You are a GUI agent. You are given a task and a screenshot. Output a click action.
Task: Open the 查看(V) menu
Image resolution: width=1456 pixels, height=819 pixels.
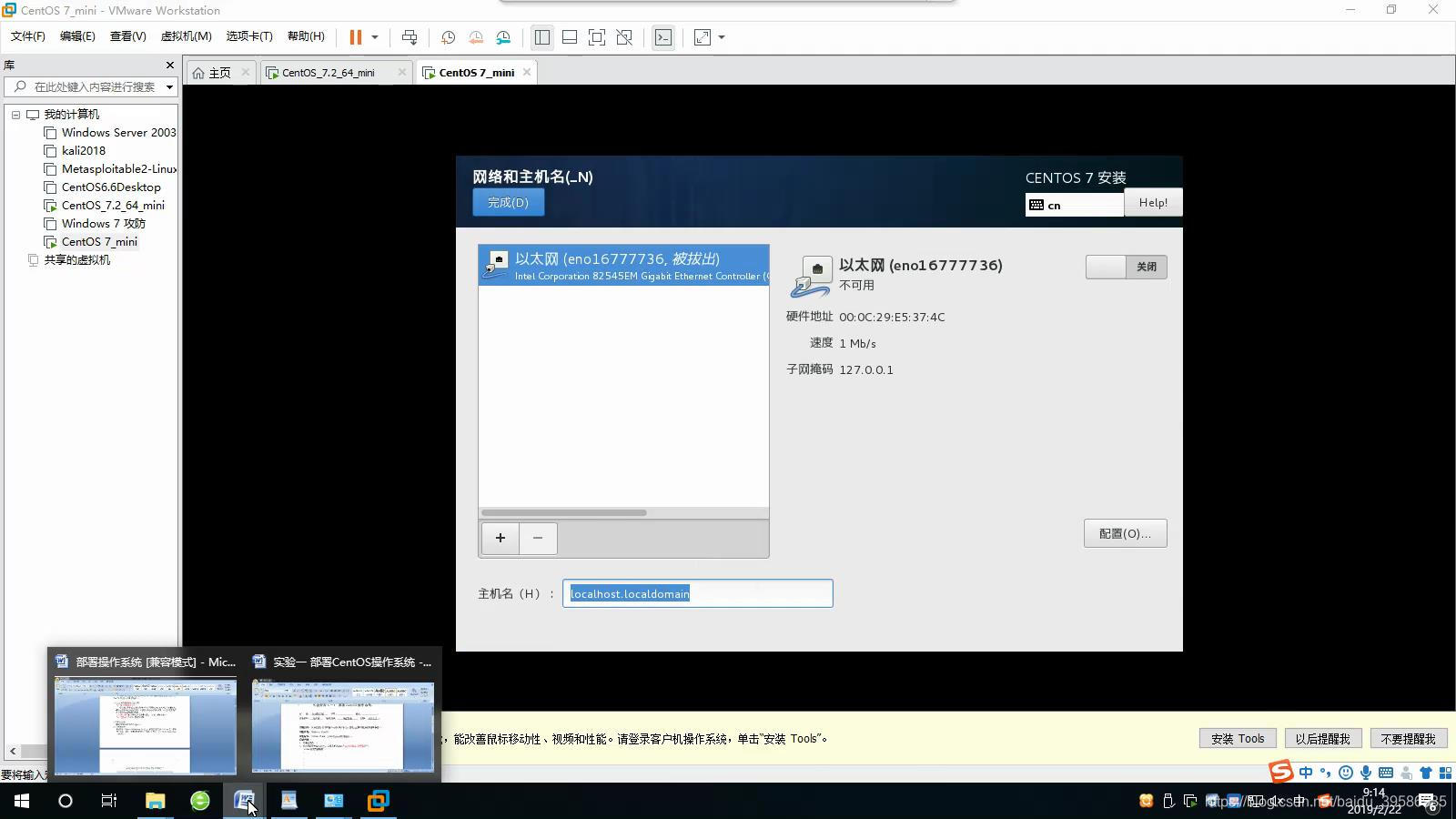(127, 36)
